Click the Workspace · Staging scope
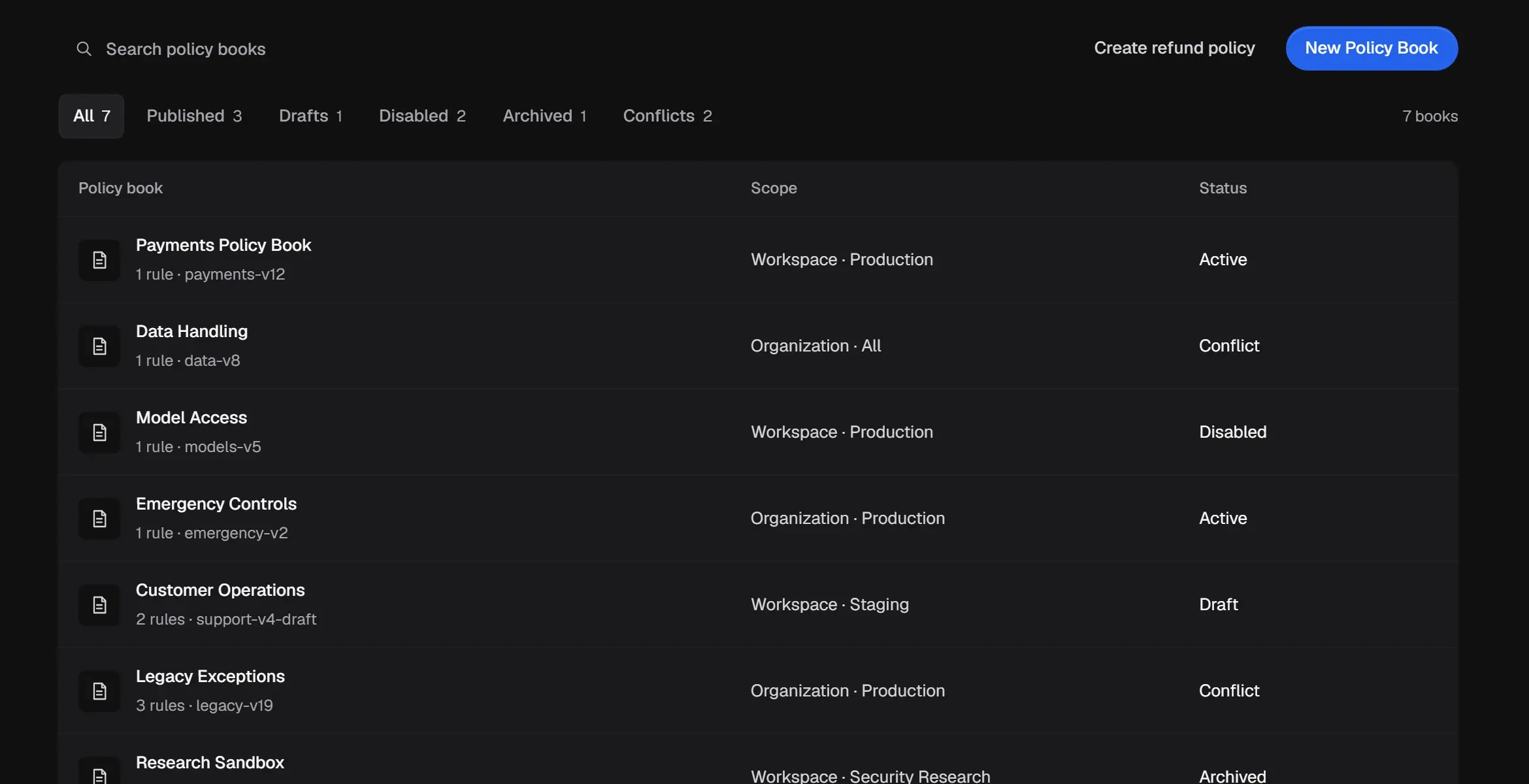 tap(830, 604)
